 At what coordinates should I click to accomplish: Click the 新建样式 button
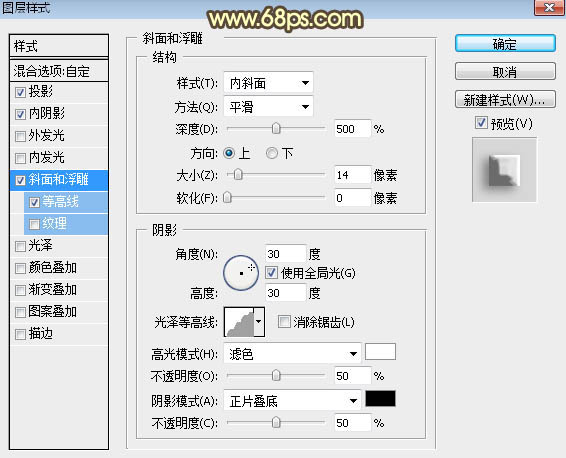[x=505, y=100]
